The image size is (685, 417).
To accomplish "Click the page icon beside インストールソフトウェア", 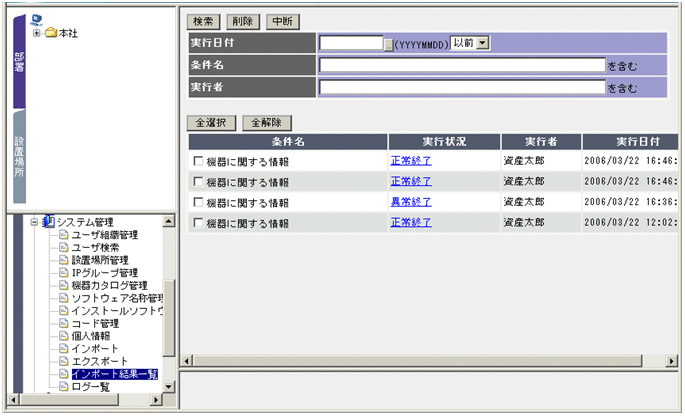I will pyautogui.click(x=64, y=311).
